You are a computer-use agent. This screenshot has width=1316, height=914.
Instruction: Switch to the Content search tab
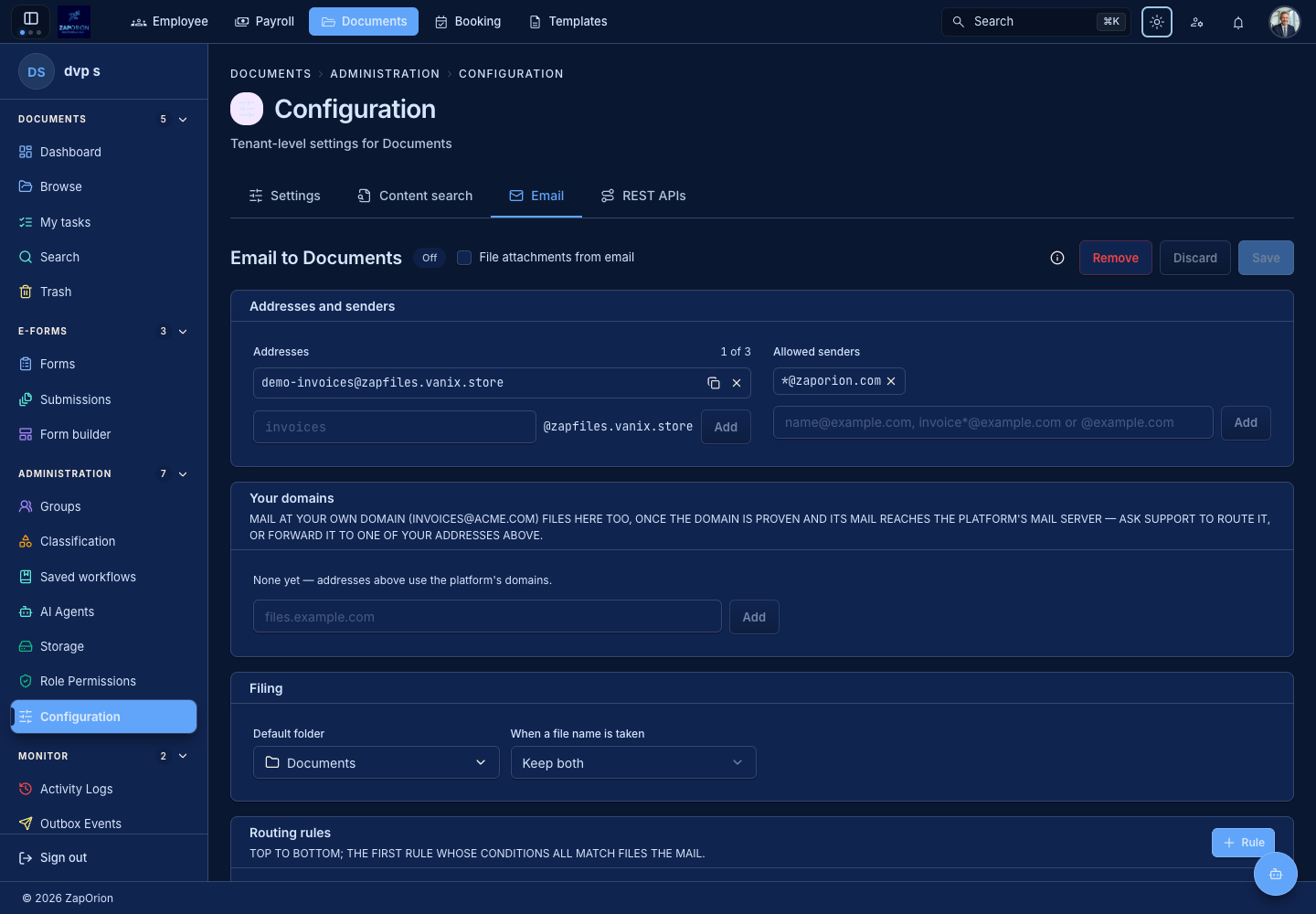click(x=415, y=196)
